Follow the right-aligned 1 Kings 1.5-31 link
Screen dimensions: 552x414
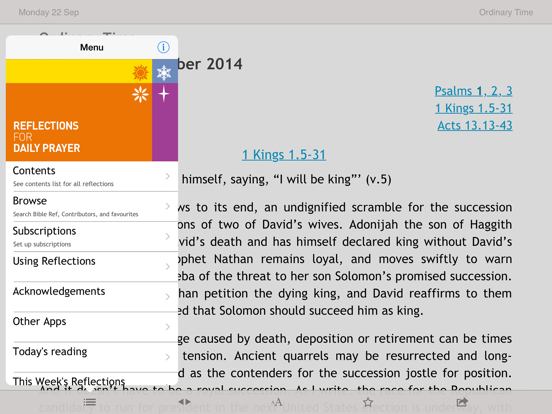coord(474,108)
